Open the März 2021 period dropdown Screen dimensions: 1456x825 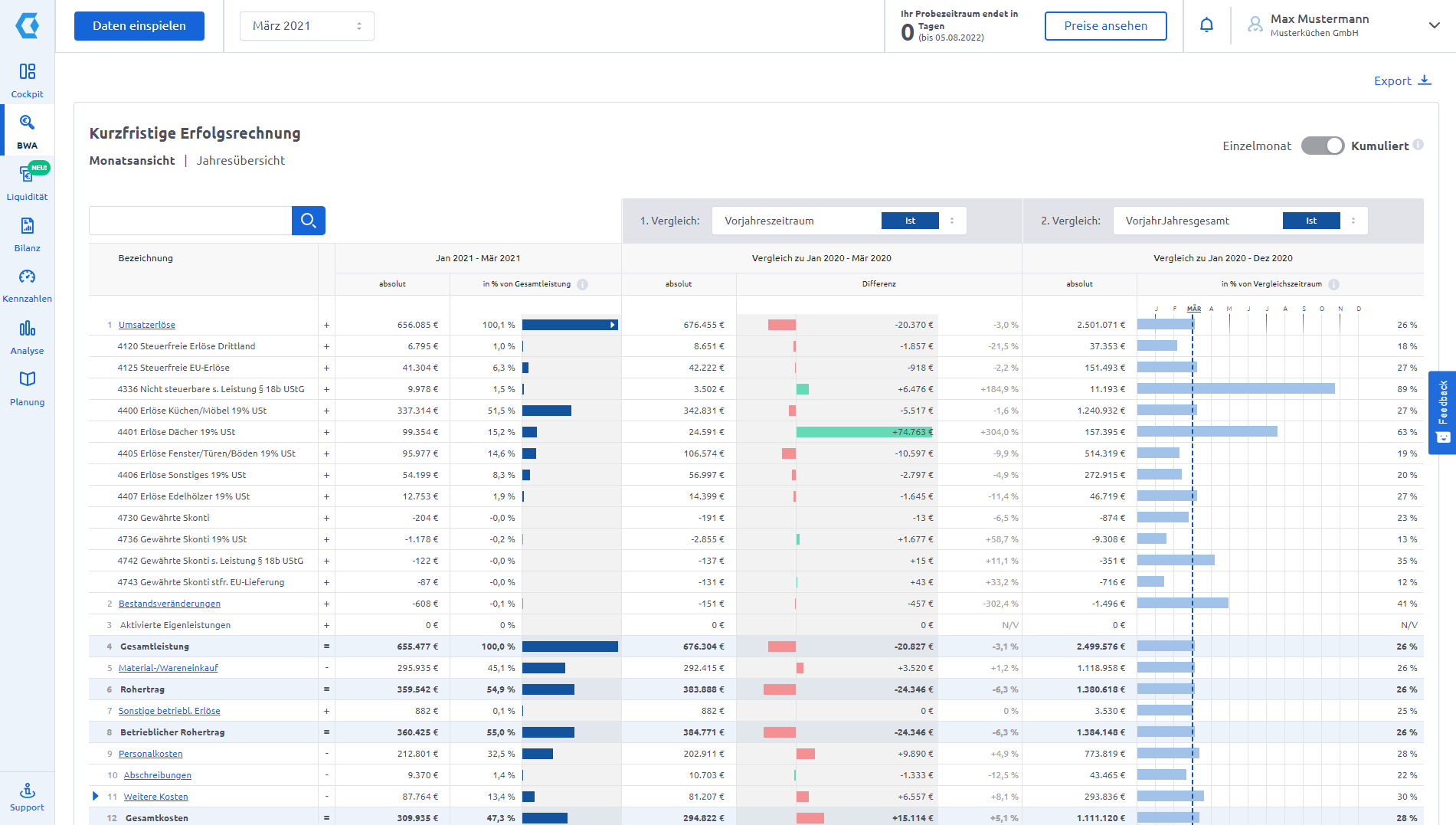[306, 26]
